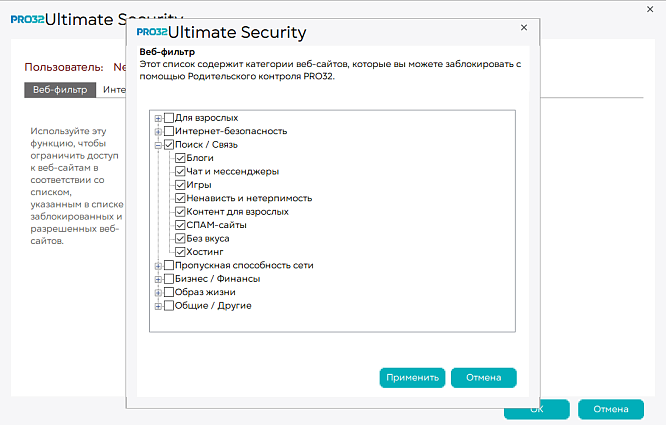Uncheck the Поиск / Связь checkbox
666x425 pixels.
point(169,145)
